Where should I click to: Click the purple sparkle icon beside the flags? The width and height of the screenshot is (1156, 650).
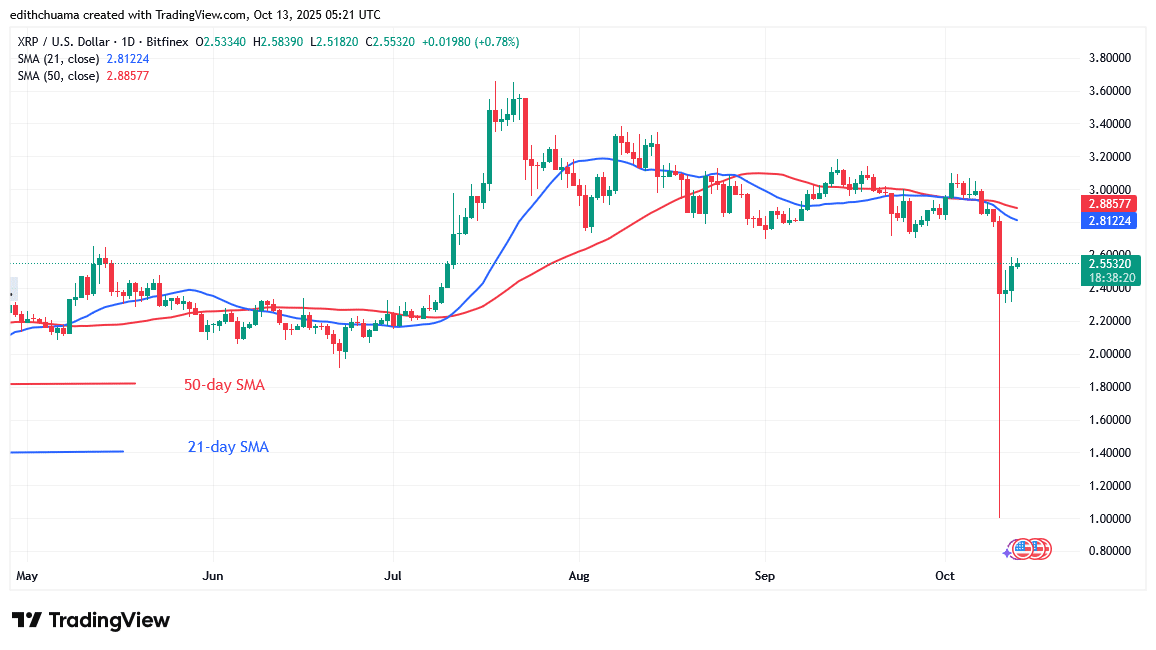[1007, 551]
